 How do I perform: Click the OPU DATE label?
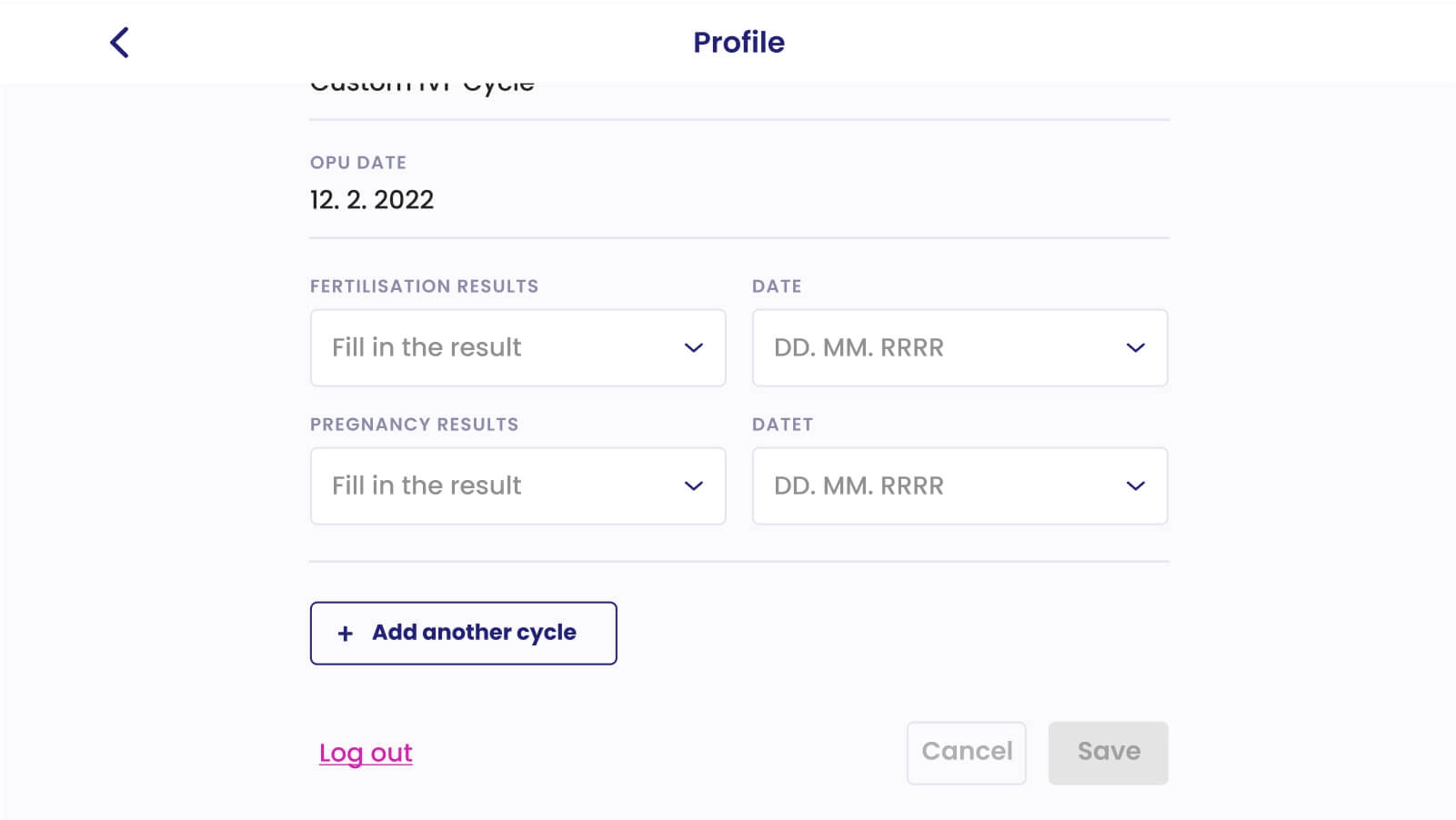coord(358,163)
